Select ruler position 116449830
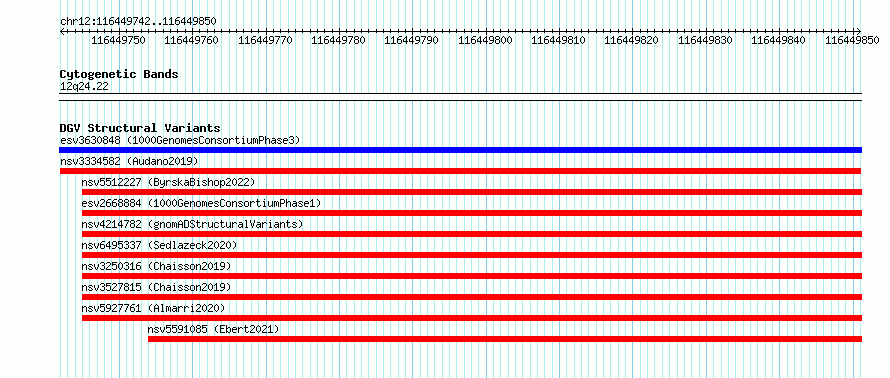 tap(705, 40)
